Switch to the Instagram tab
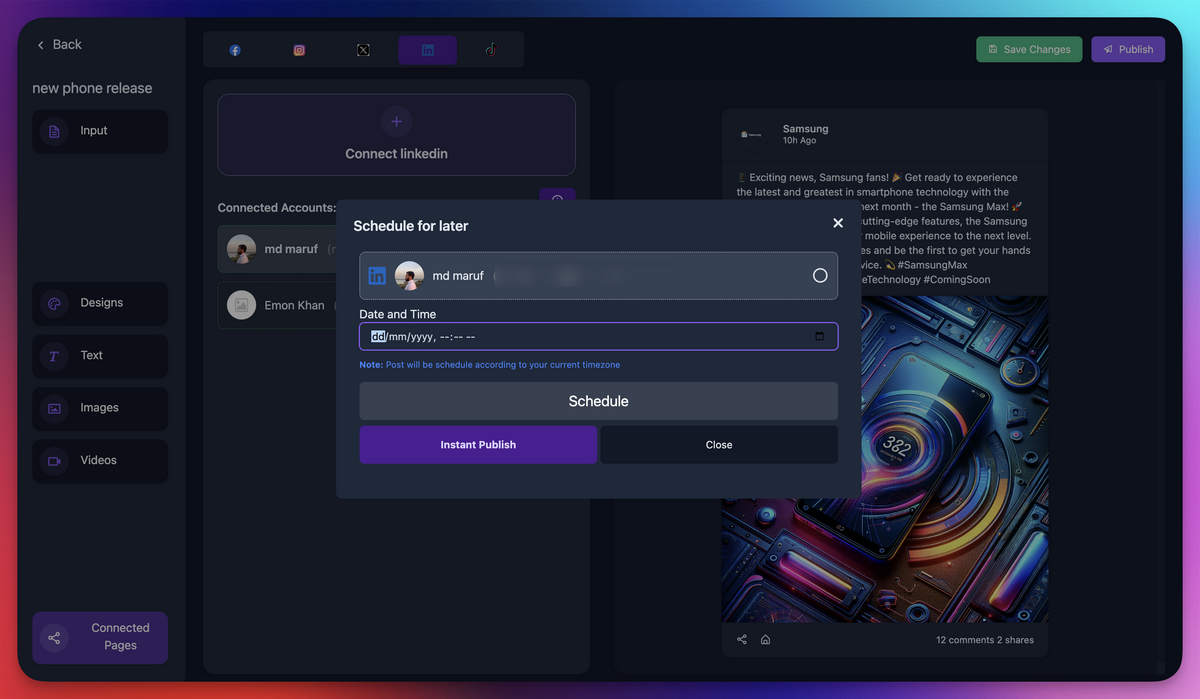 [299, 50]
